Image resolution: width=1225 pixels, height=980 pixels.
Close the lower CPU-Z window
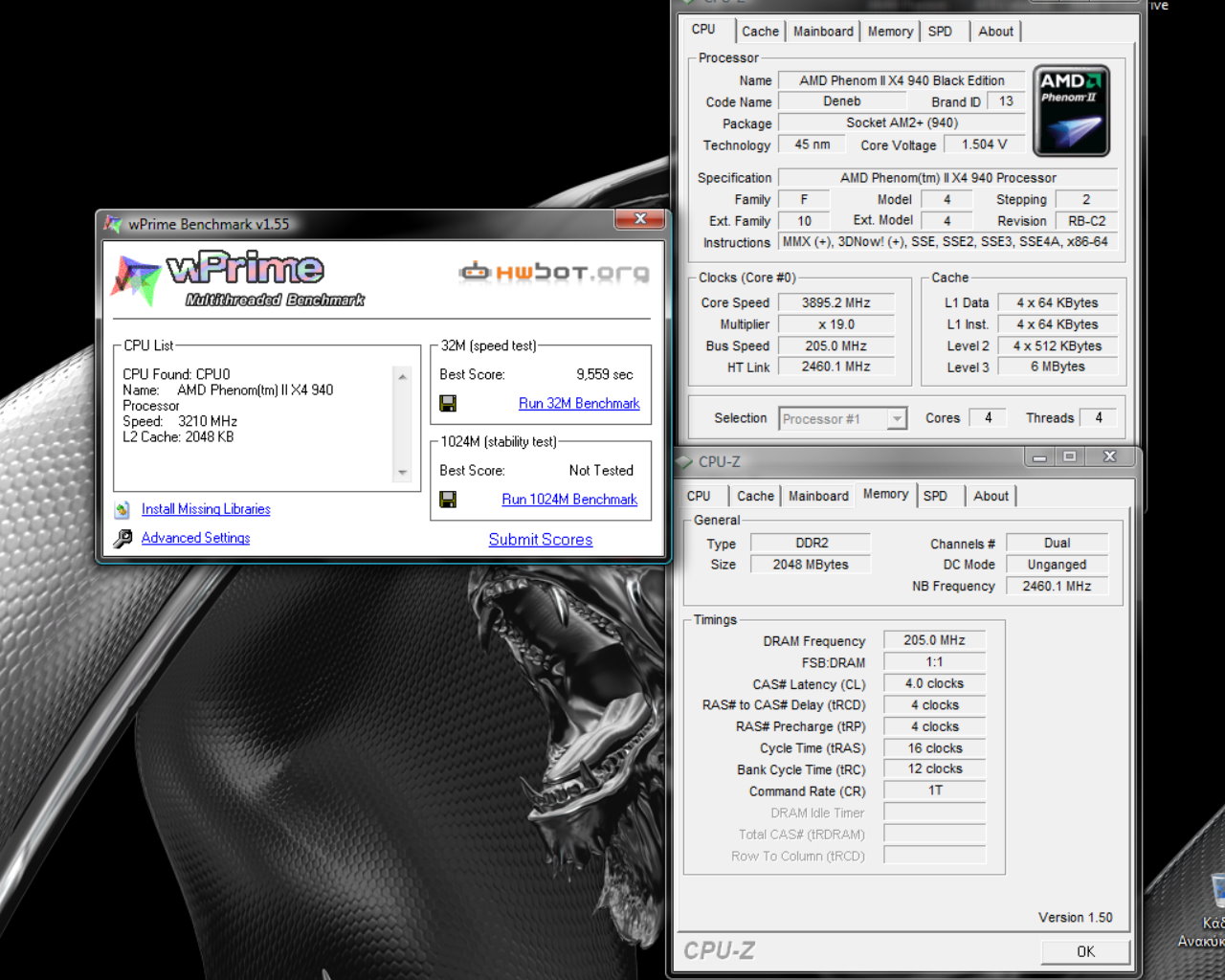click(1109, 457)
